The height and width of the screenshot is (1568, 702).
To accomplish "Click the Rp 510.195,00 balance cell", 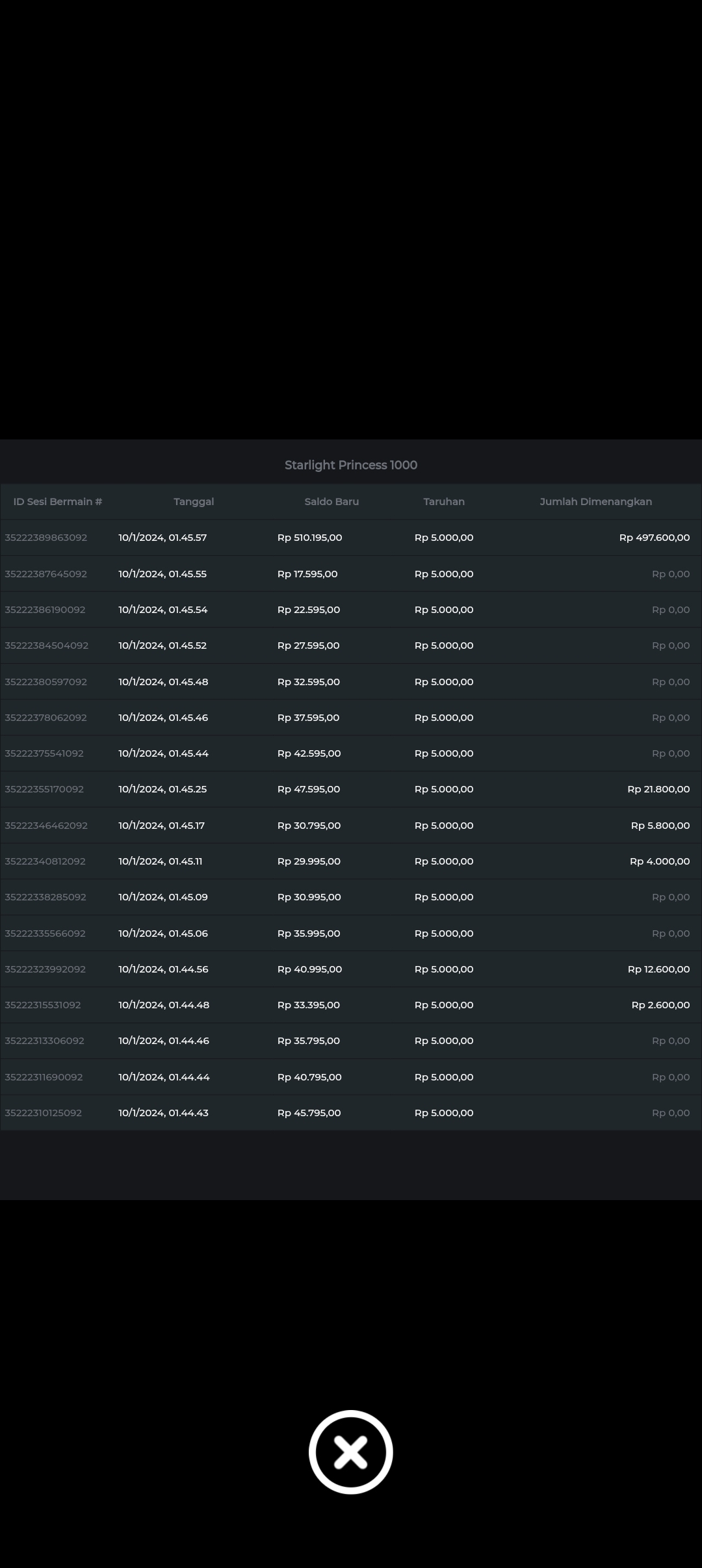I will coord(309,538).
